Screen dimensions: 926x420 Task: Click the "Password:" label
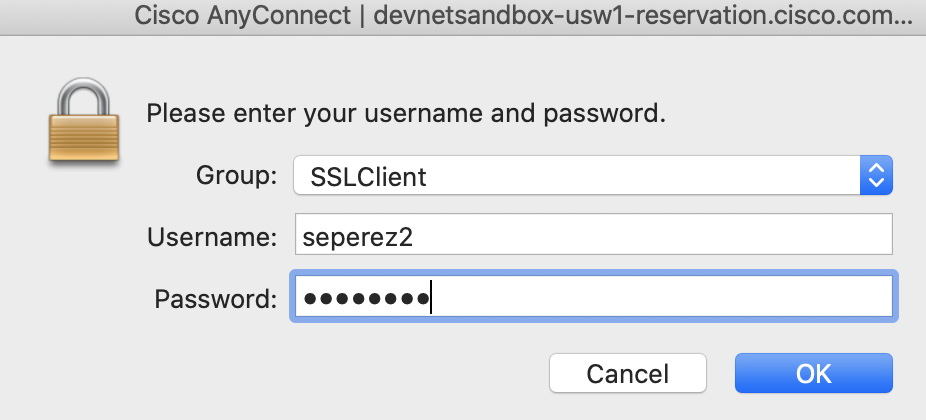(215, 298)
